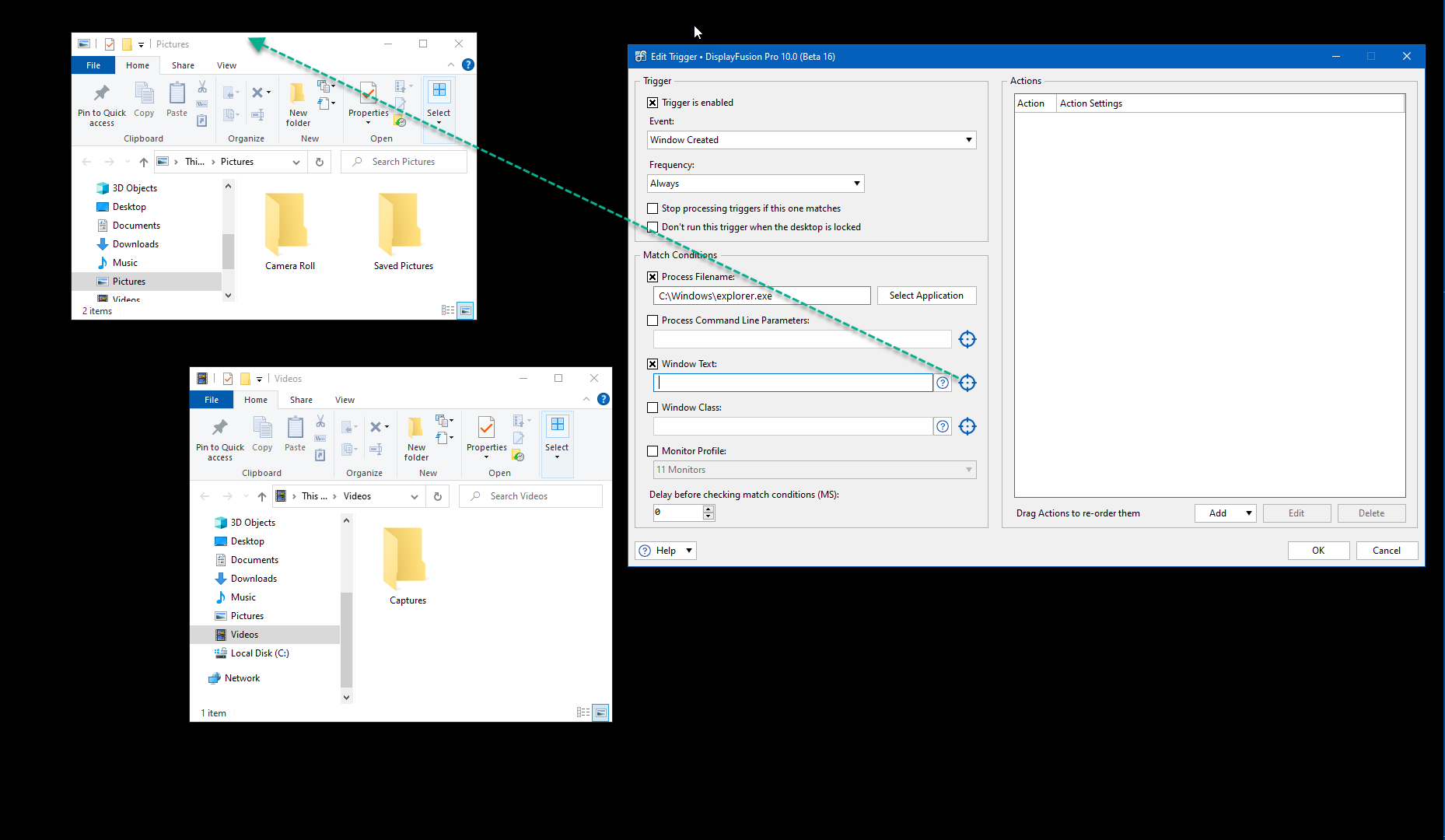The image size is (1445, 840).
Task: Open the Window Class help icon
Action: (x=943, y=426)
